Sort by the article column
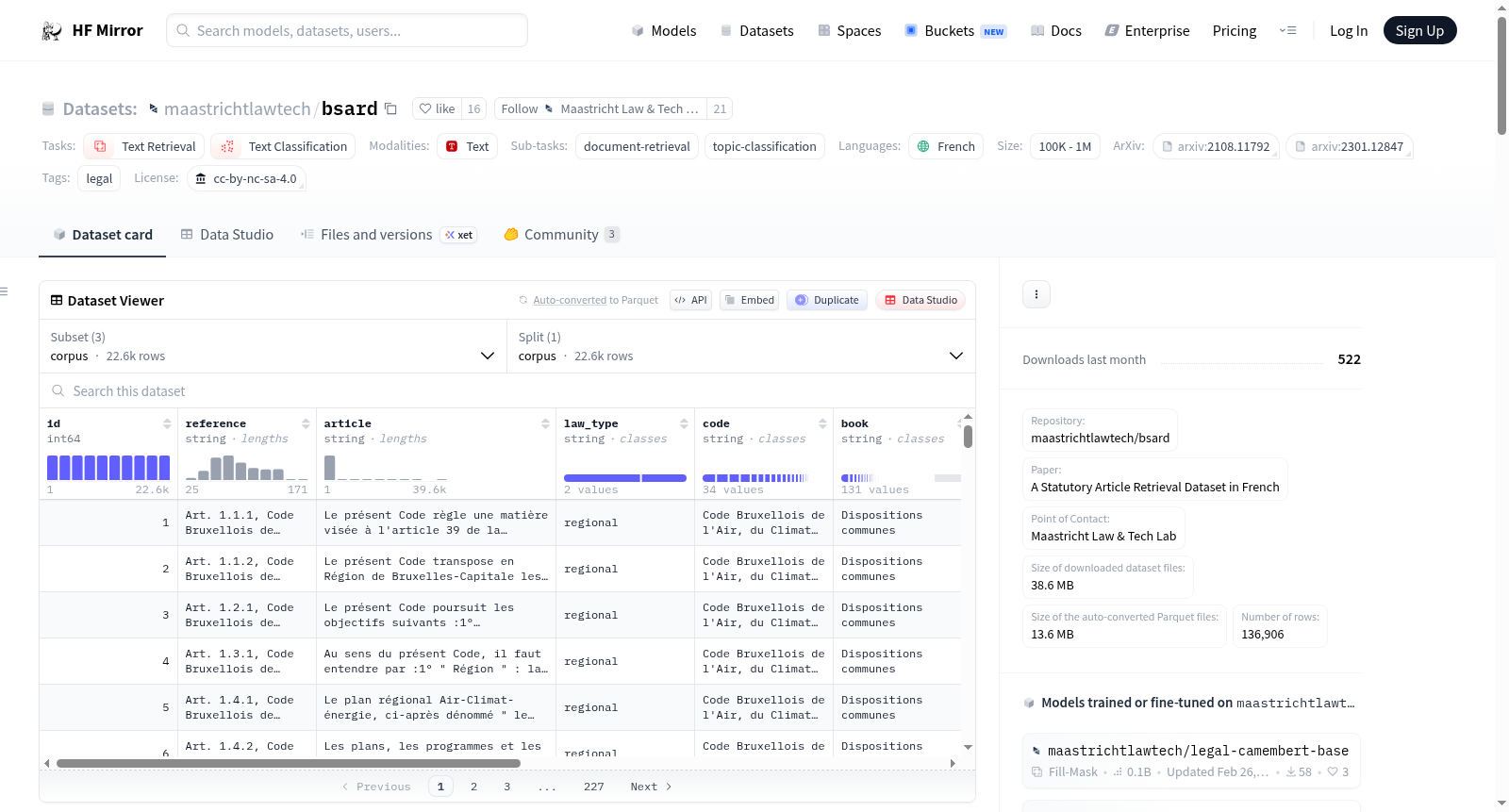This screenshot has height=812, width=1509. (545, 424)
